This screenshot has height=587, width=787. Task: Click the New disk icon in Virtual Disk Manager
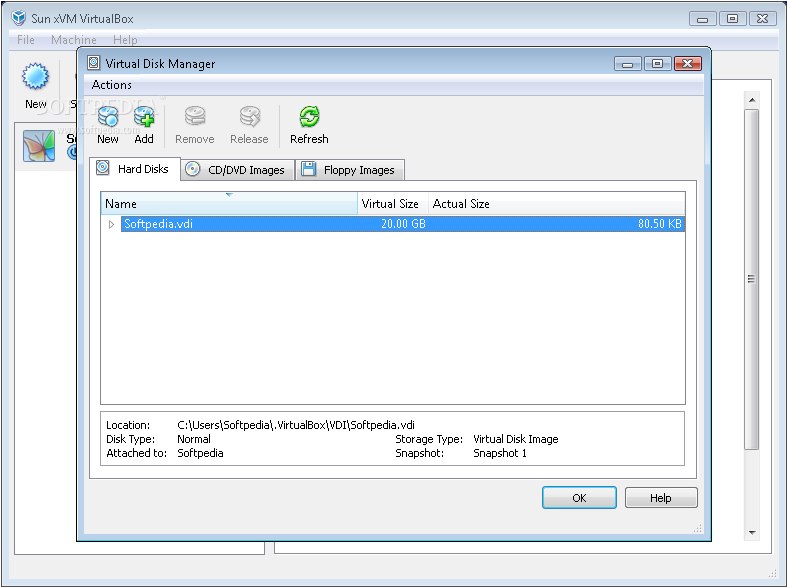[x=108, y=116]
